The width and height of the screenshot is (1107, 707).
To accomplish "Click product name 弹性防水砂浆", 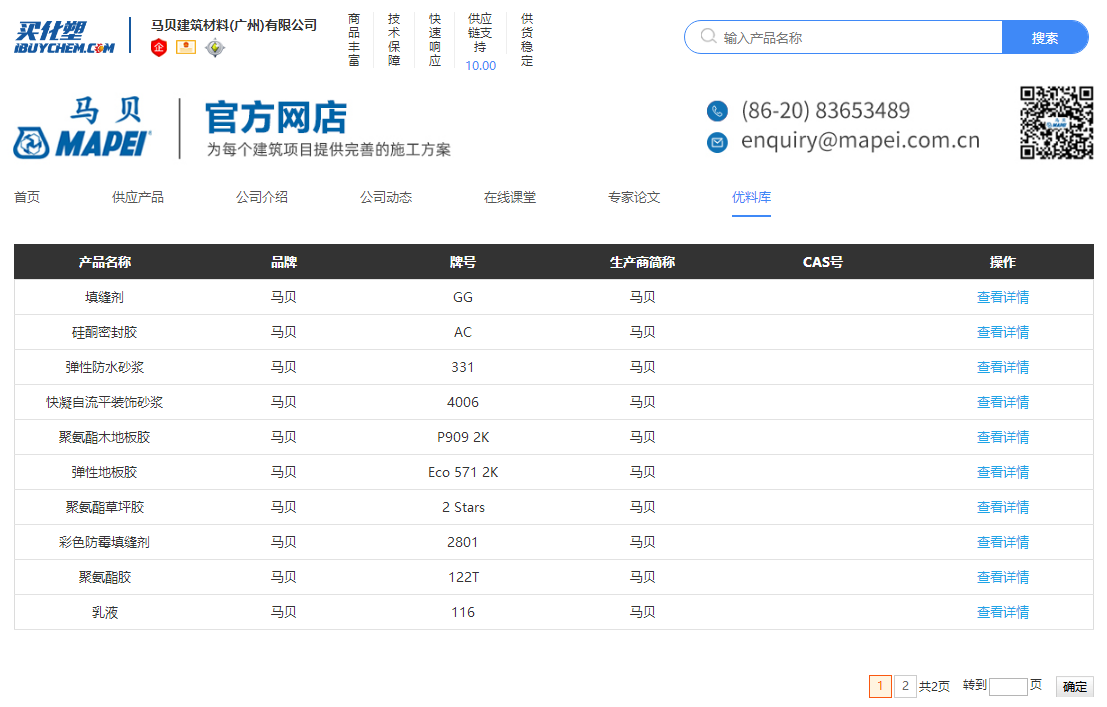I will (x=104, y=367).
